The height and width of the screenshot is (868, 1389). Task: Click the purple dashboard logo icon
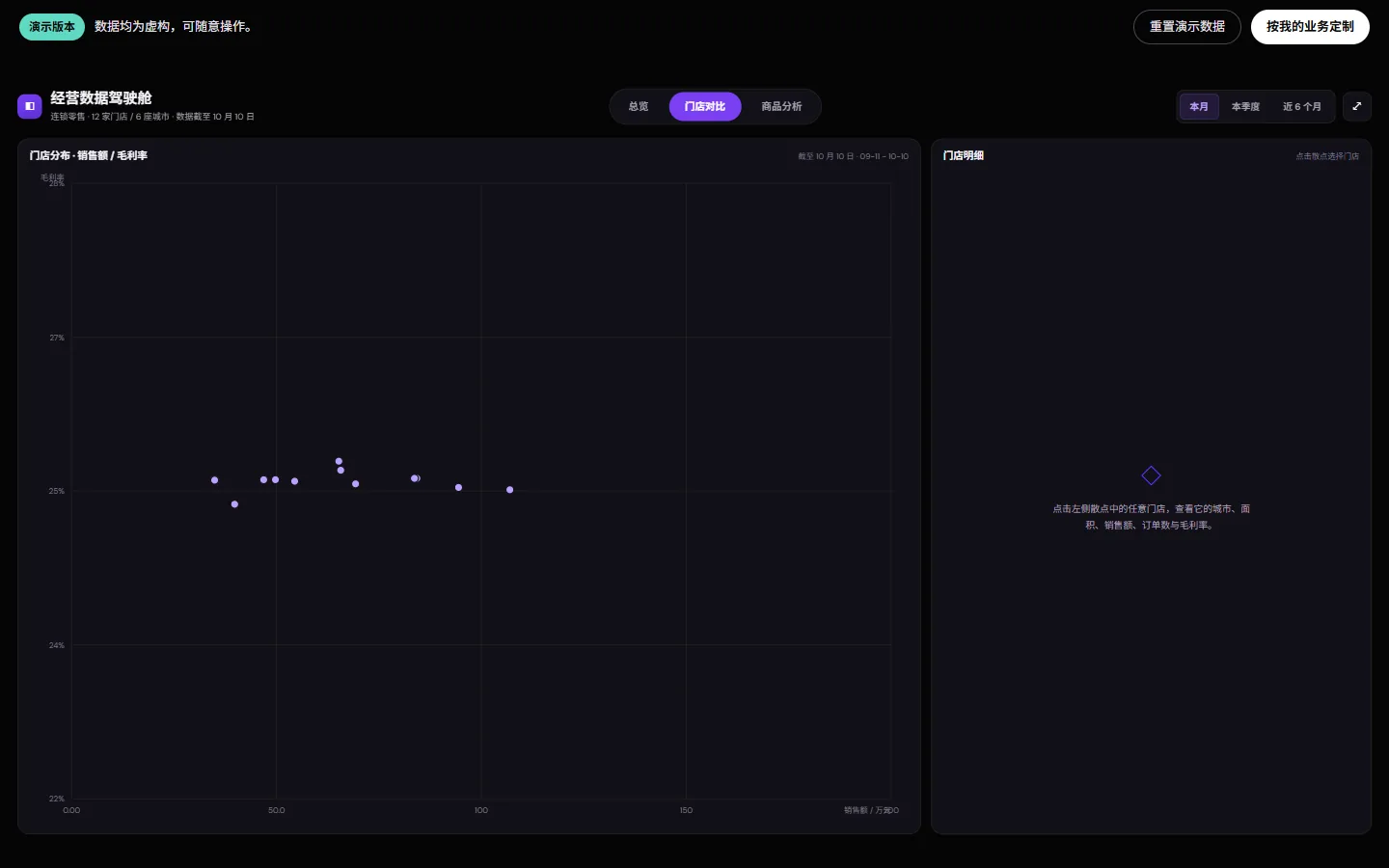29,106
